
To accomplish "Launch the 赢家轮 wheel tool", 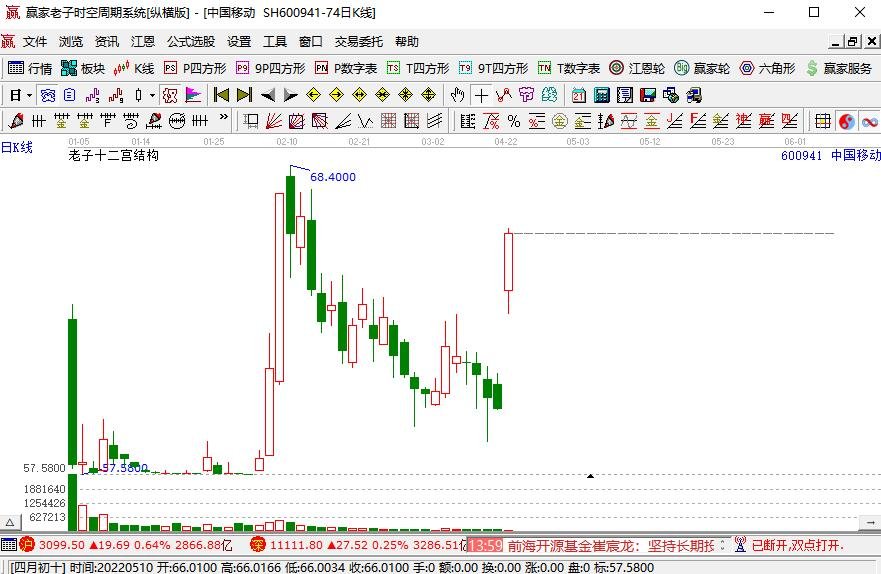I will pyautogui.click(x=702, y=69).
